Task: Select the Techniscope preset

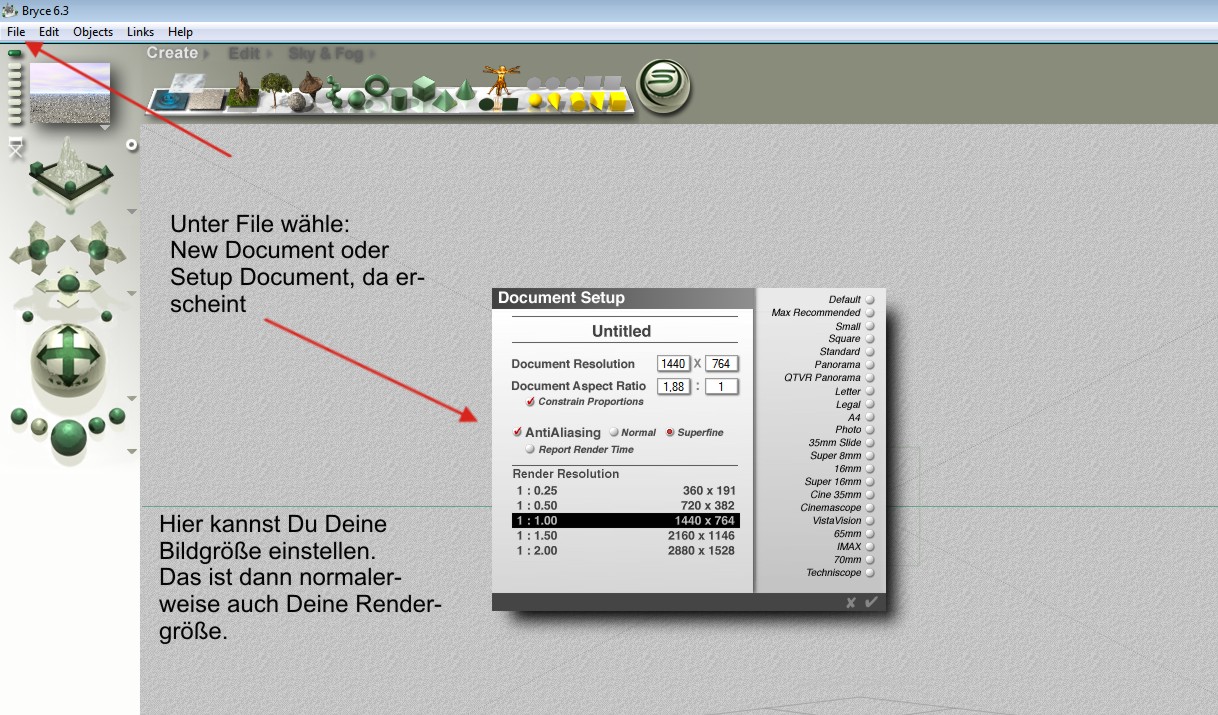Action: click(869, 573)
